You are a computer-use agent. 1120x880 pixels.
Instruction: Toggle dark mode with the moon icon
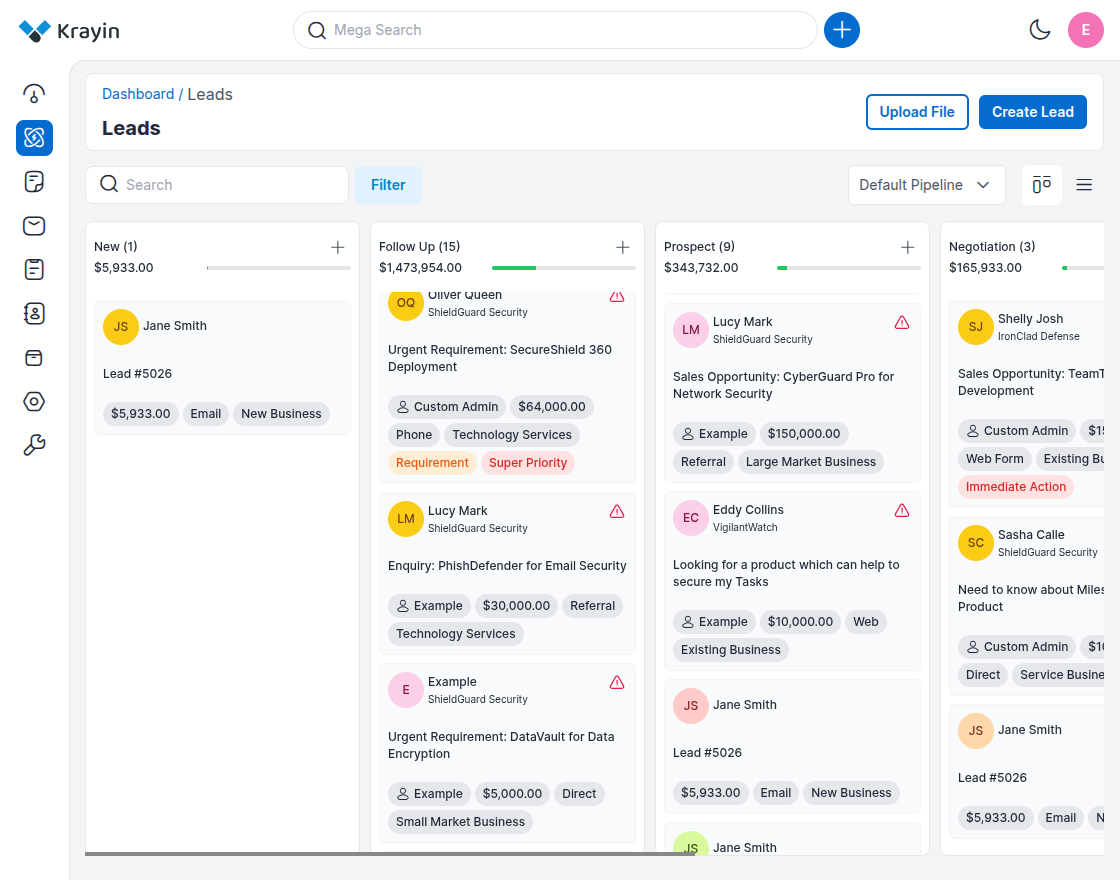tap(1040, 30)
